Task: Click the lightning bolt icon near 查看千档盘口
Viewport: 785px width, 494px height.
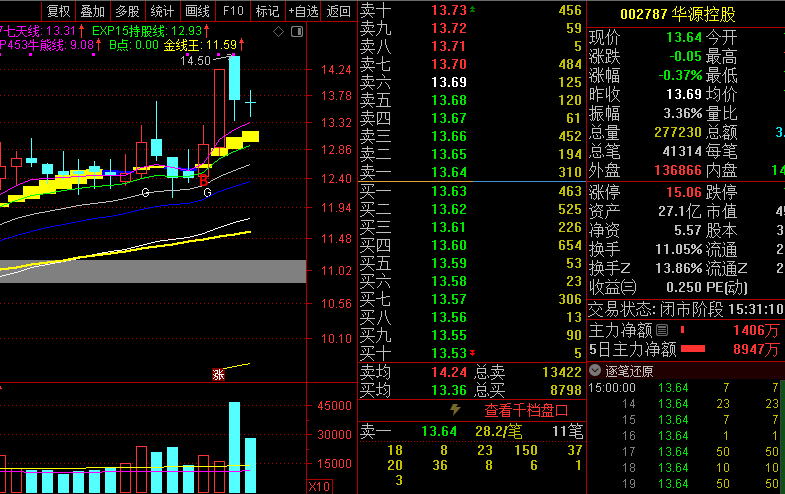Action: [x=456, y=410]
